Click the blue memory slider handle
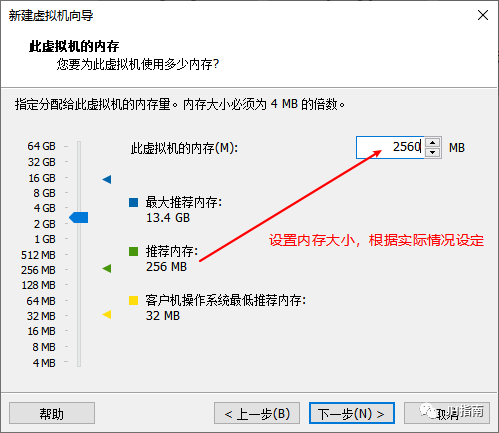The height and width of the screenshot is (433, 499). coord(79,217)
